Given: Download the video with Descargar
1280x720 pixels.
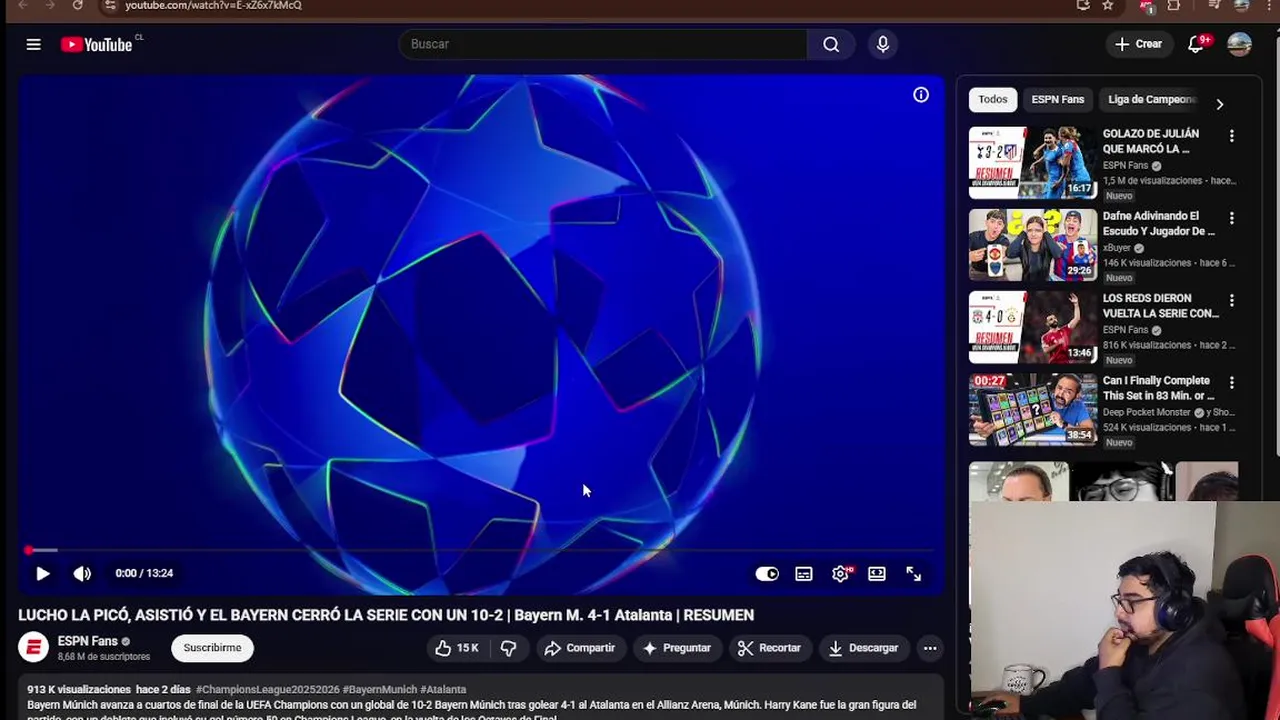Looking at the screenshot, I should (x=863, y=648).
